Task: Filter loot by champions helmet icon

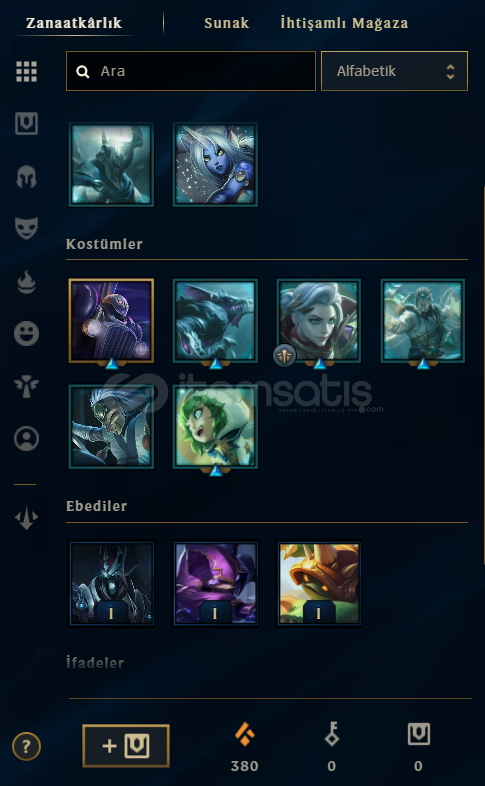Action: [x=26, y=176]
